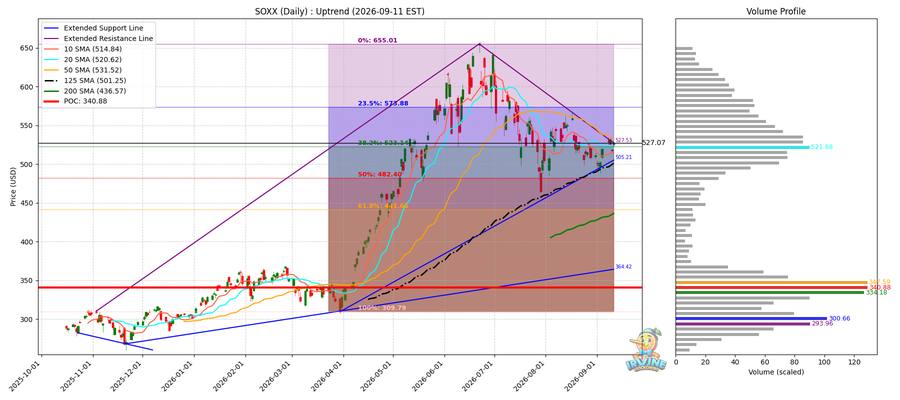Click the lower support line value '364.42'
Viewport: 900px width, 400px height.
point(623,267)
